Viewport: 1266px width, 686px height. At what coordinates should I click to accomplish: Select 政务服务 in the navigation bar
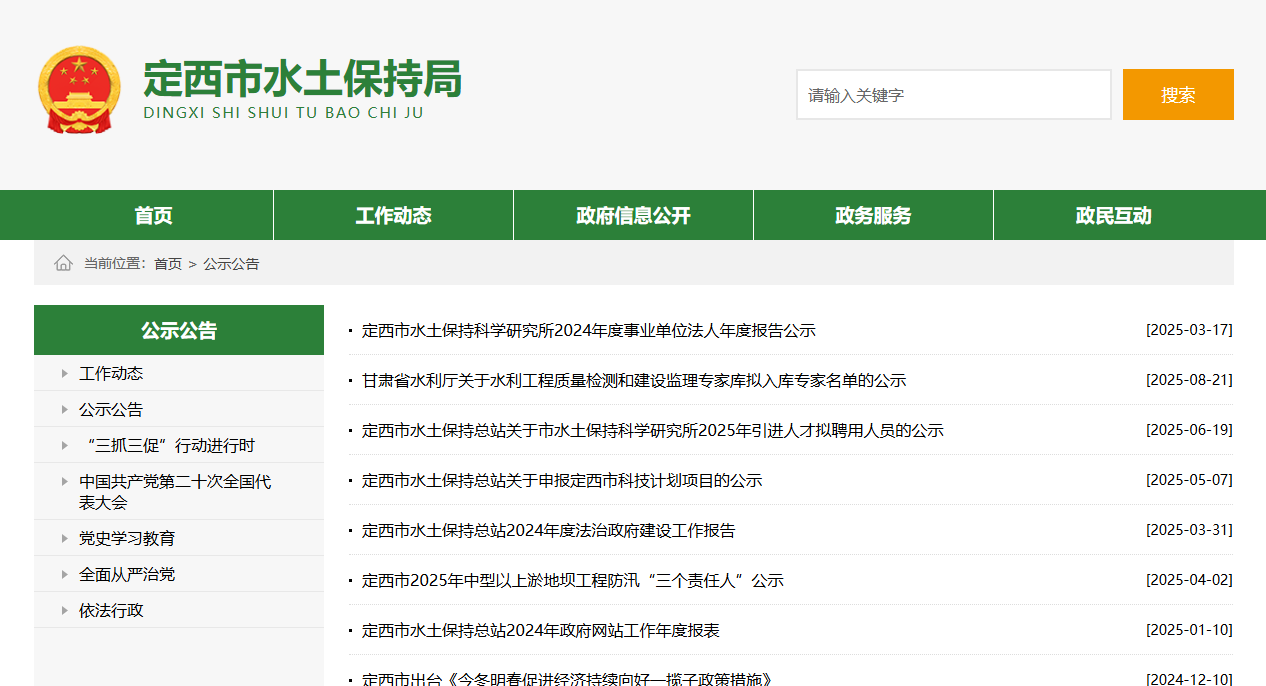pyautogui.click(x=873, y=215)
